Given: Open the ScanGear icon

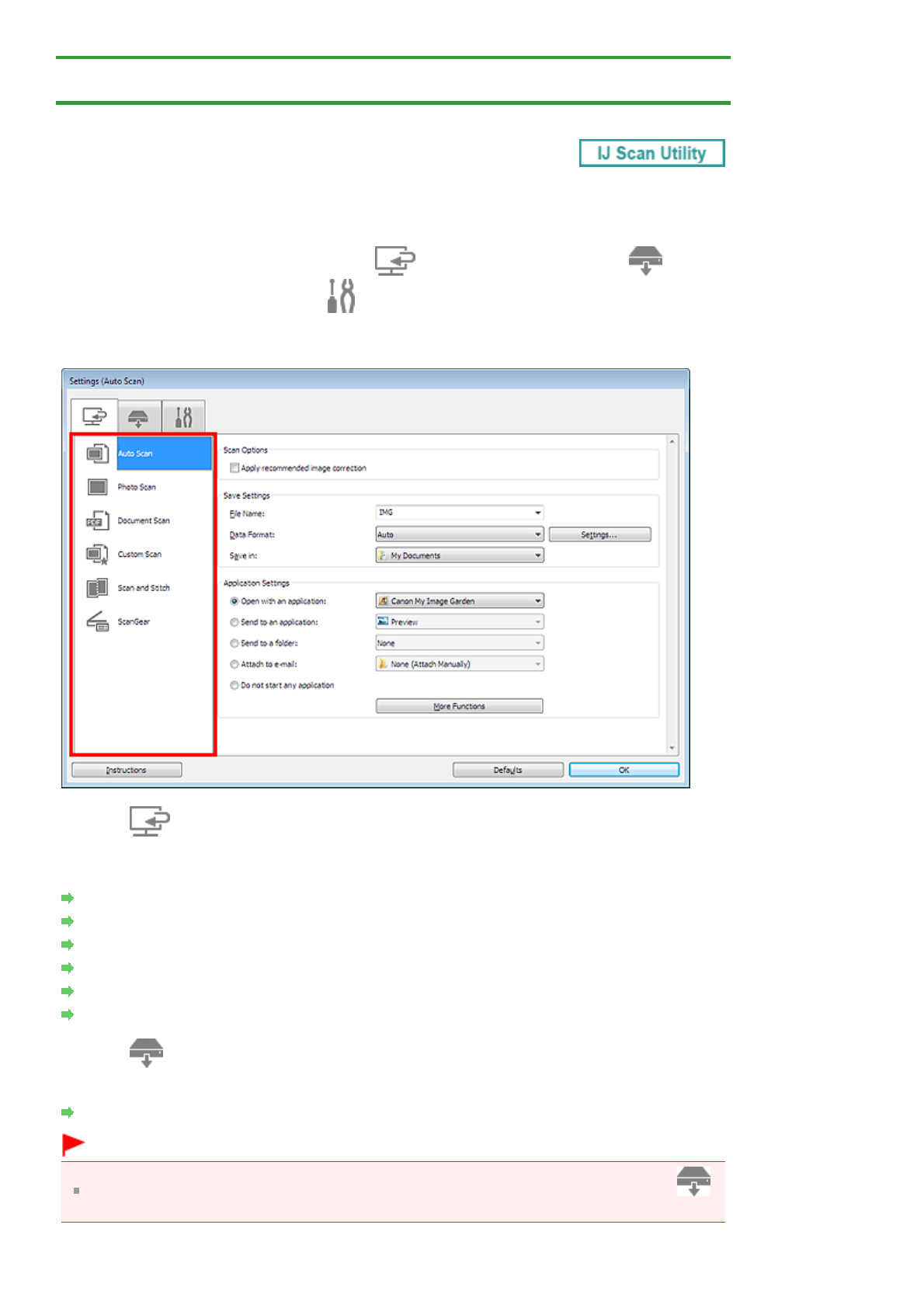Looking at the screenshot, I should [x=97, y=622].
